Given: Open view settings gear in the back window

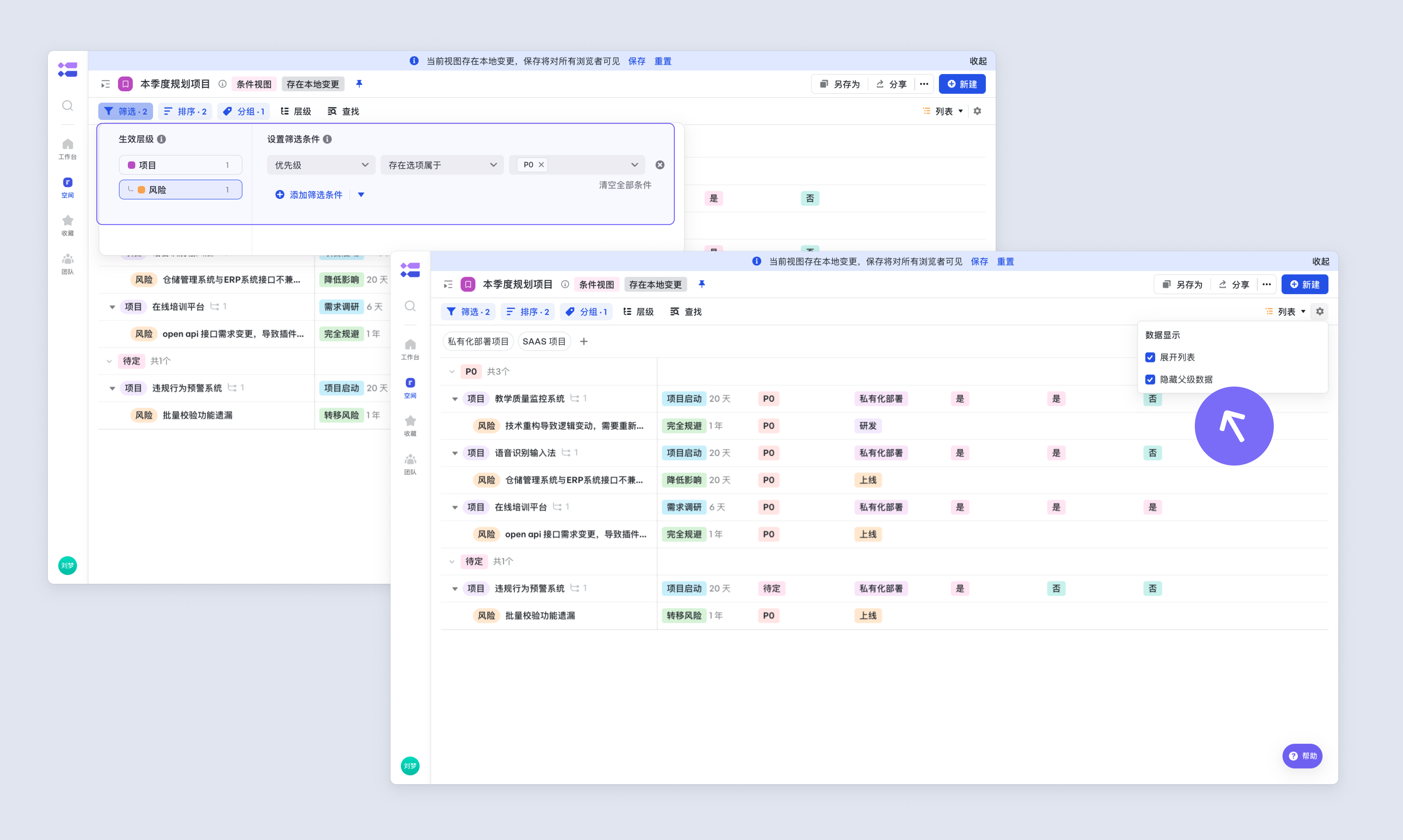Looking at the screenshot, I should point(977,111).
